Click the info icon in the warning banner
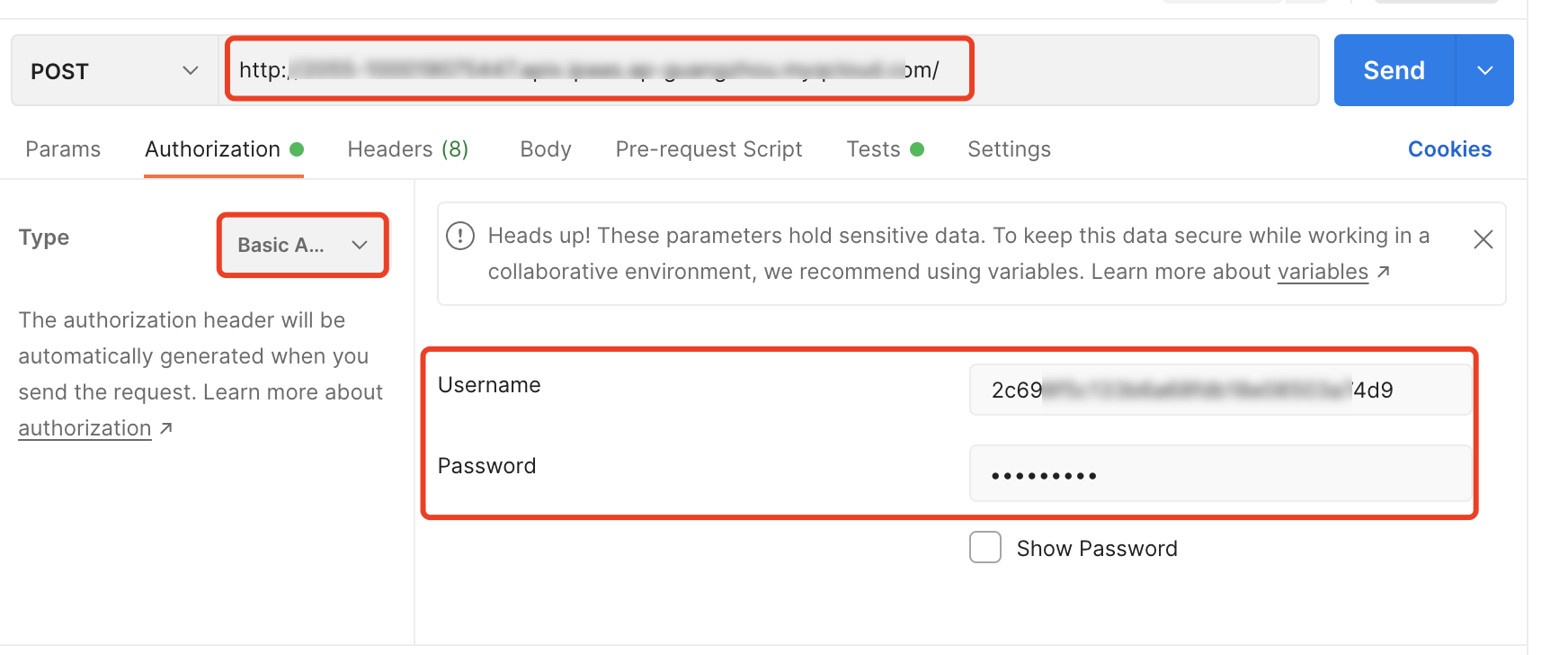Screen dimensions: 1568x655 460,236
